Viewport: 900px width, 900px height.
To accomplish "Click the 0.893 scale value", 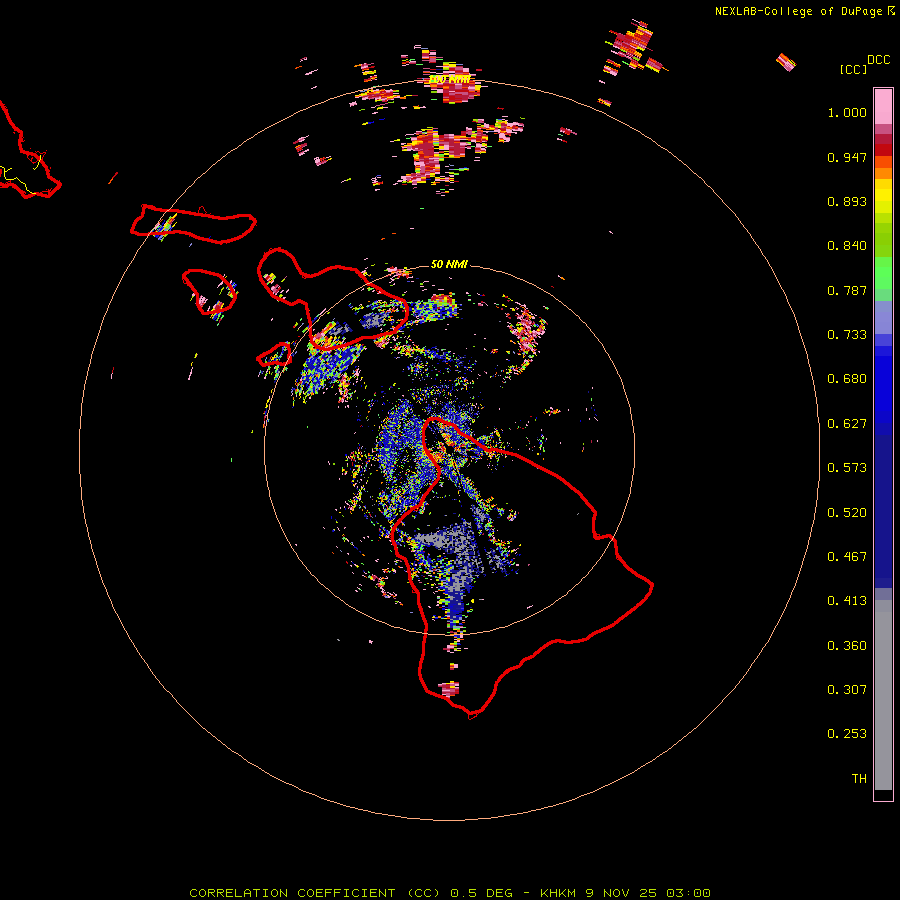I will click(847, 201).
